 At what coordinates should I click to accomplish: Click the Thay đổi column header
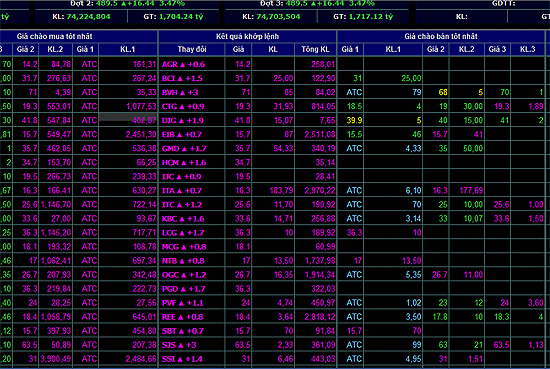(192, 49)
